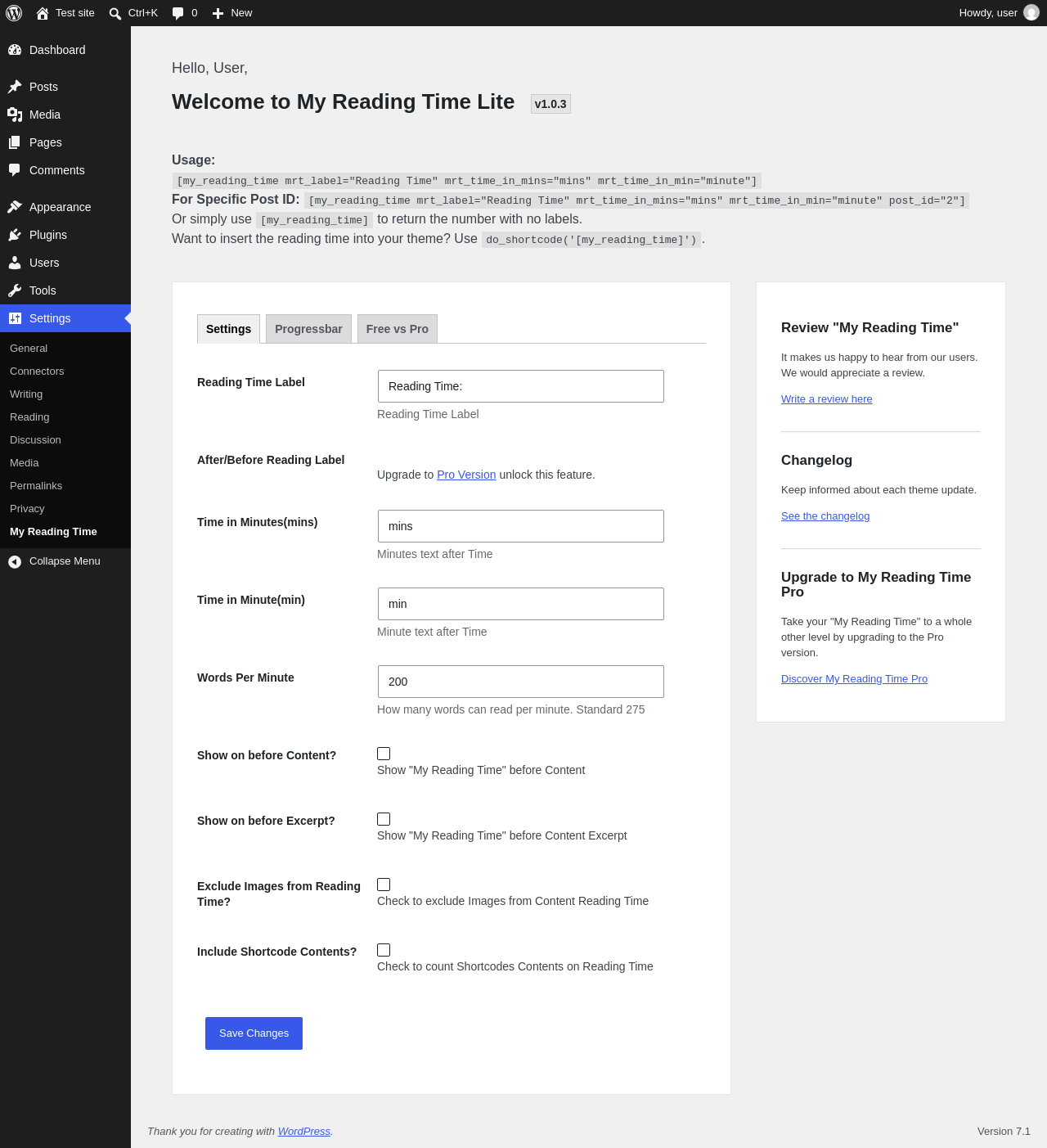Click the Posts pin icon

tap(15, 87)
